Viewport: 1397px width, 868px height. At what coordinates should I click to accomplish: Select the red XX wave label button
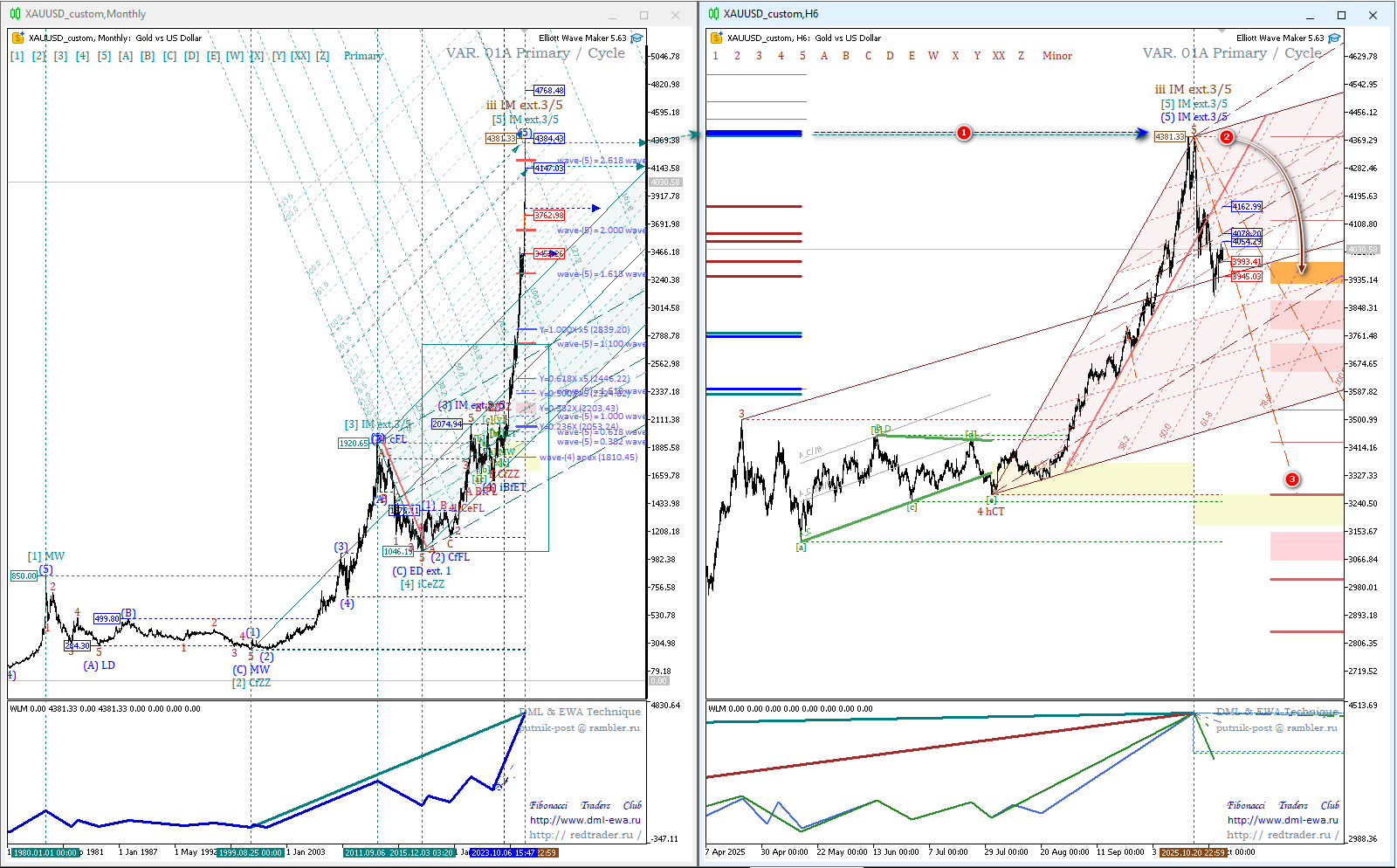coord(999,56)
